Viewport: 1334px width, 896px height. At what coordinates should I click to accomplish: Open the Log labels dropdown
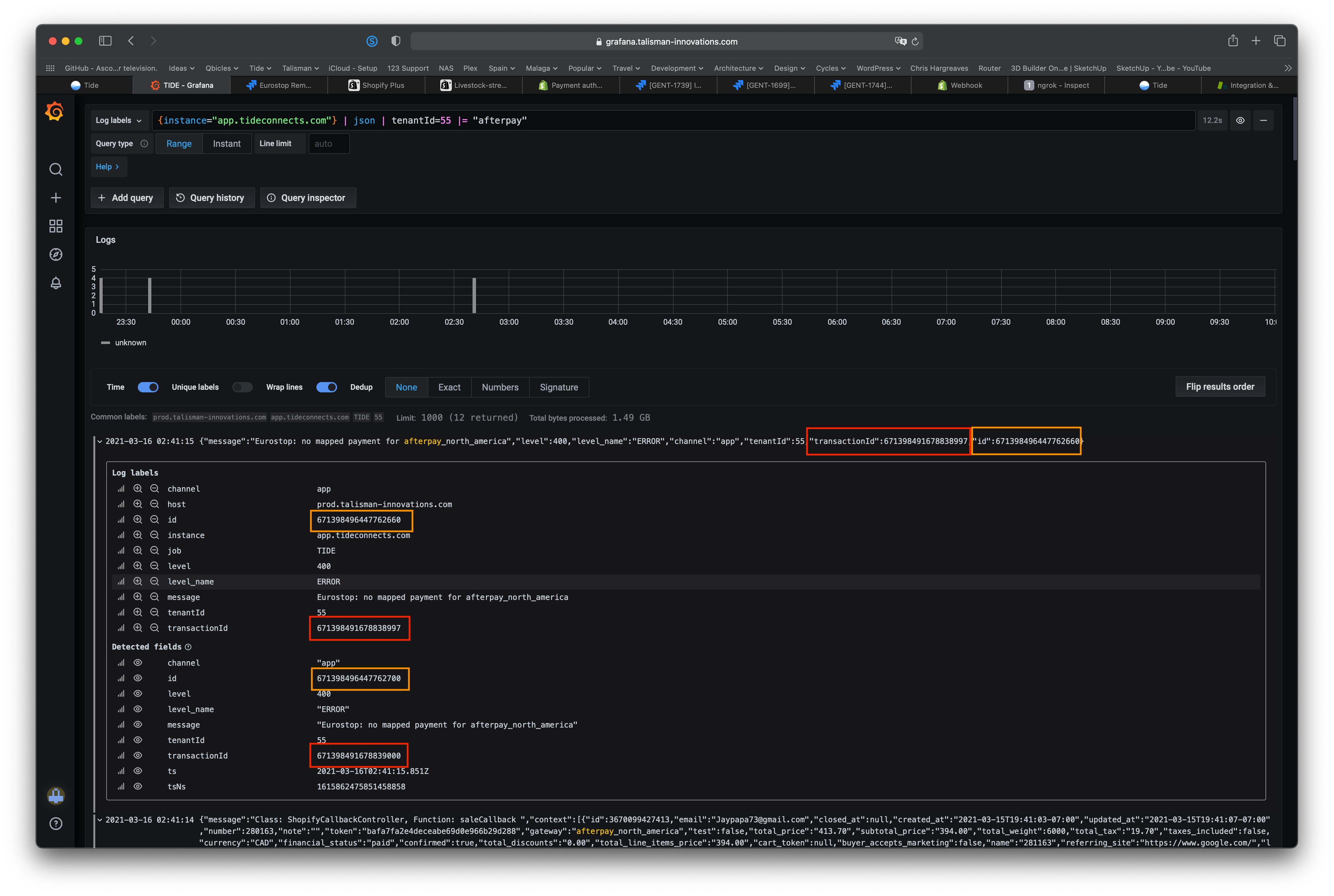[119, 120]
